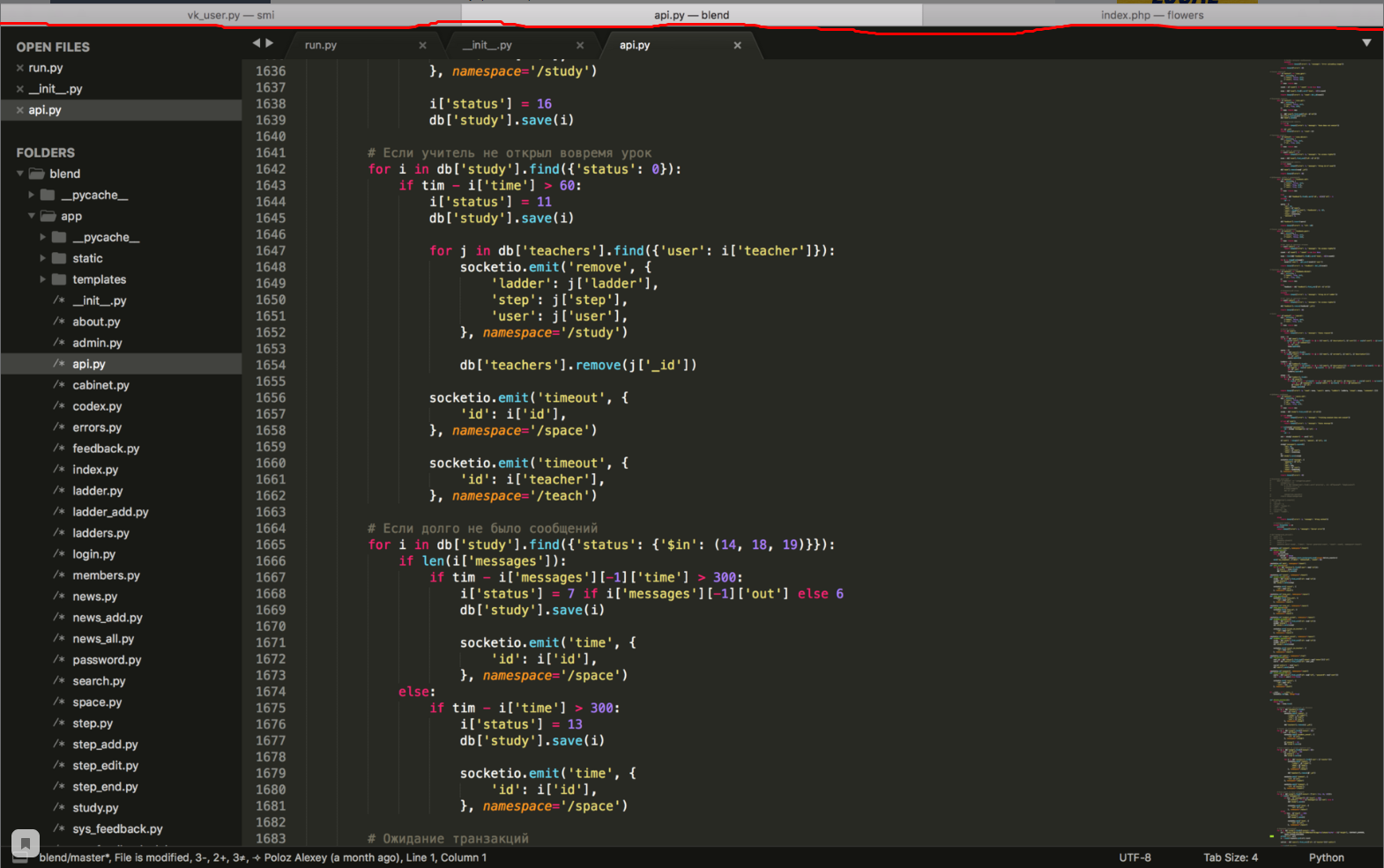
Task: Open run.py from Open Files
Action: [x=46, y=68]
